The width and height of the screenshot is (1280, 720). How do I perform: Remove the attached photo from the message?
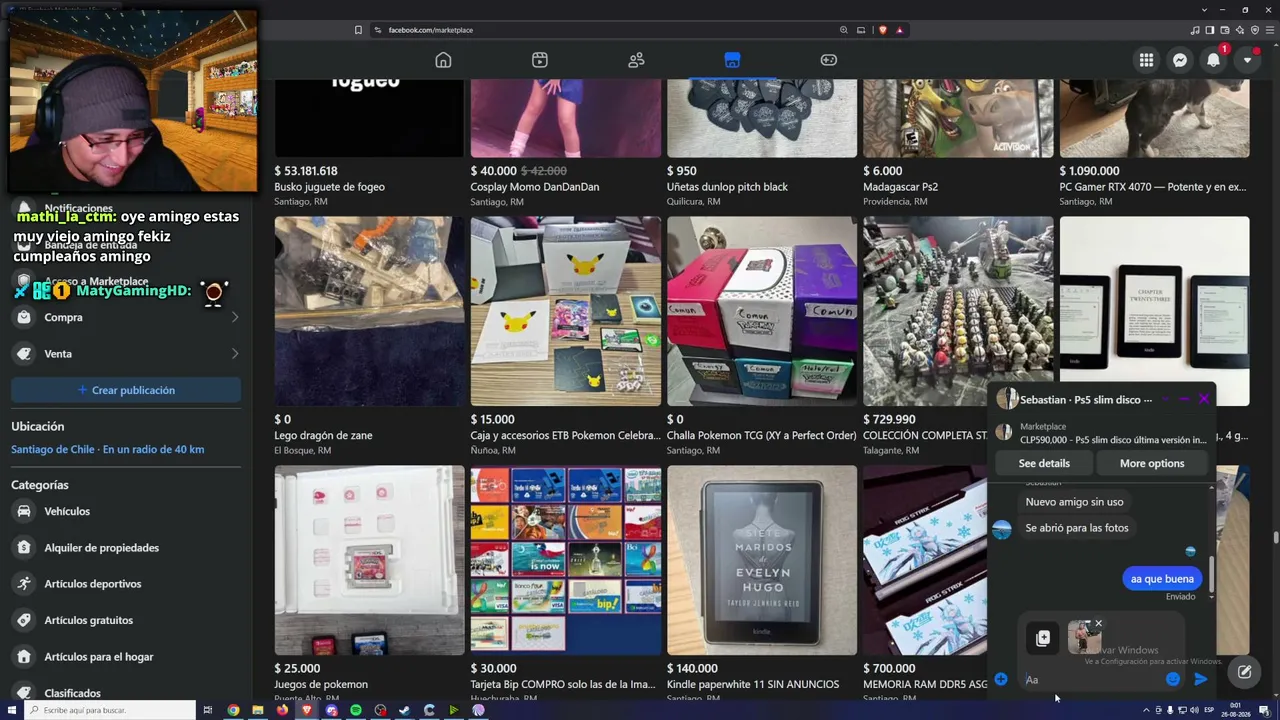point(1098,624)
